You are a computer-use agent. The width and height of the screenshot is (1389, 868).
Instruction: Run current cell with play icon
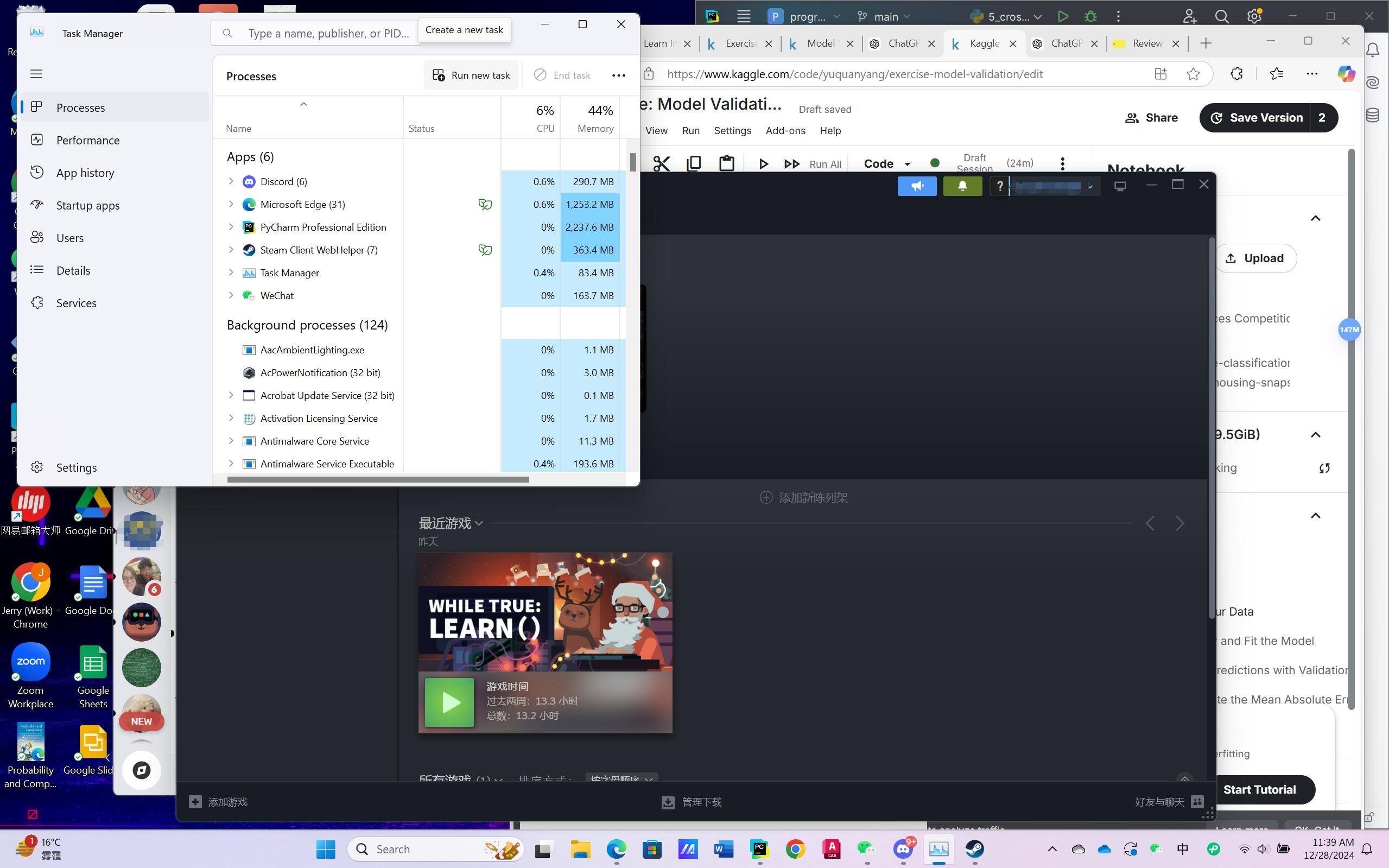click(x=763, y=163)
